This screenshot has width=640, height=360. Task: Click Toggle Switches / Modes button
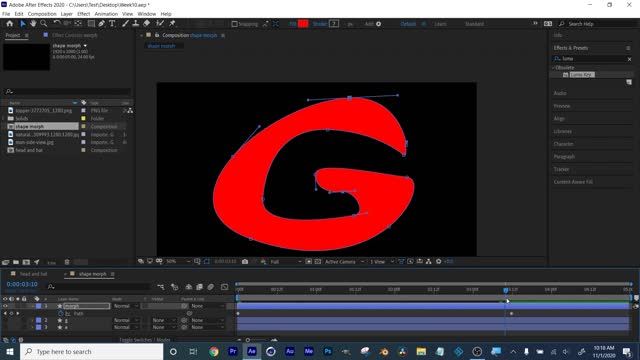point(145,340)
